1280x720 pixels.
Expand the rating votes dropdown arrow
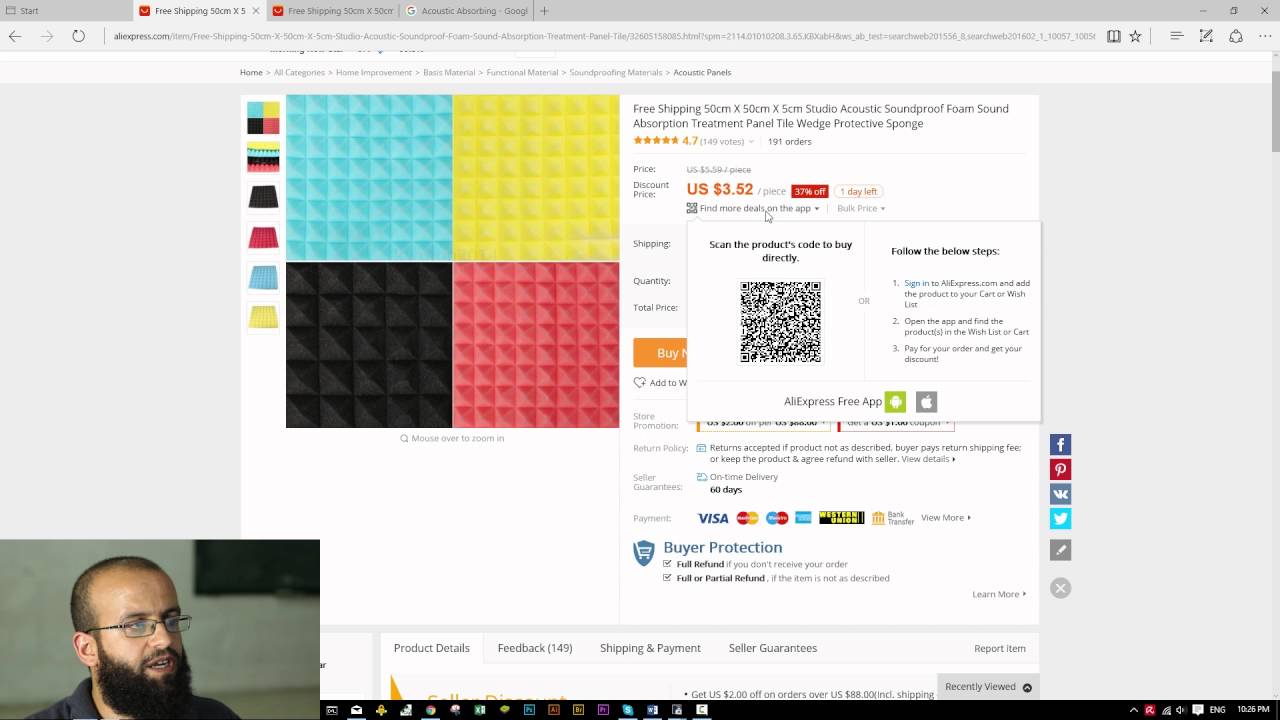[x=751, y=142]
